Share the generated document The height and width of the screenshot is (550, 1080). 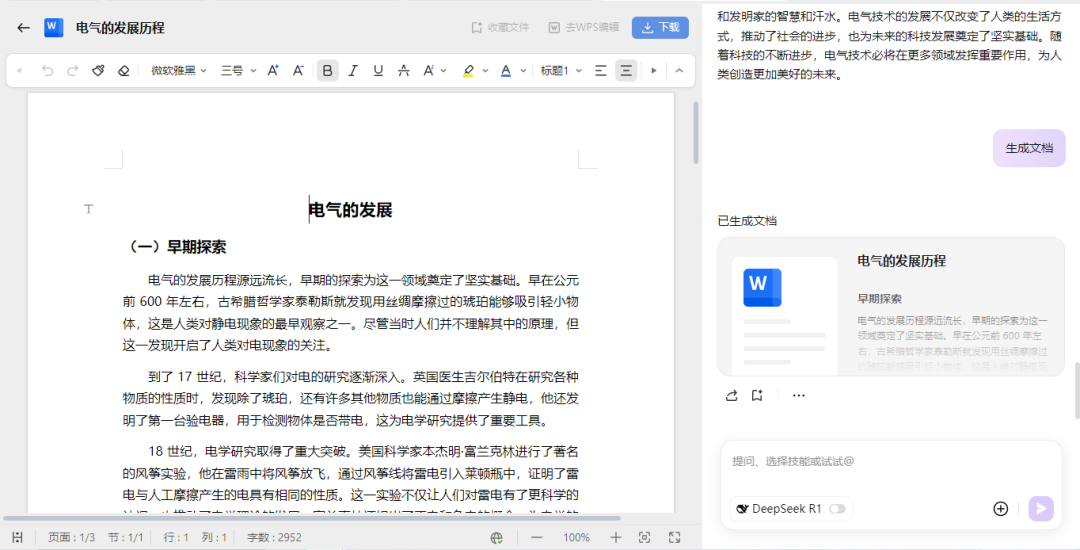point(731,395)
